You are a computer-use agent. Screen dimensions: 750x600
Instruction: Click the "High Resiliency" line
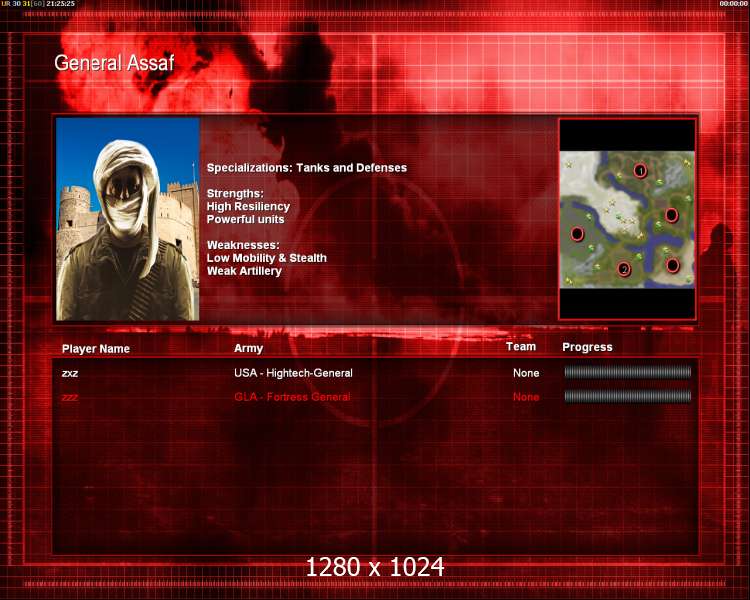pyautogui.click(x=248, y=207)
